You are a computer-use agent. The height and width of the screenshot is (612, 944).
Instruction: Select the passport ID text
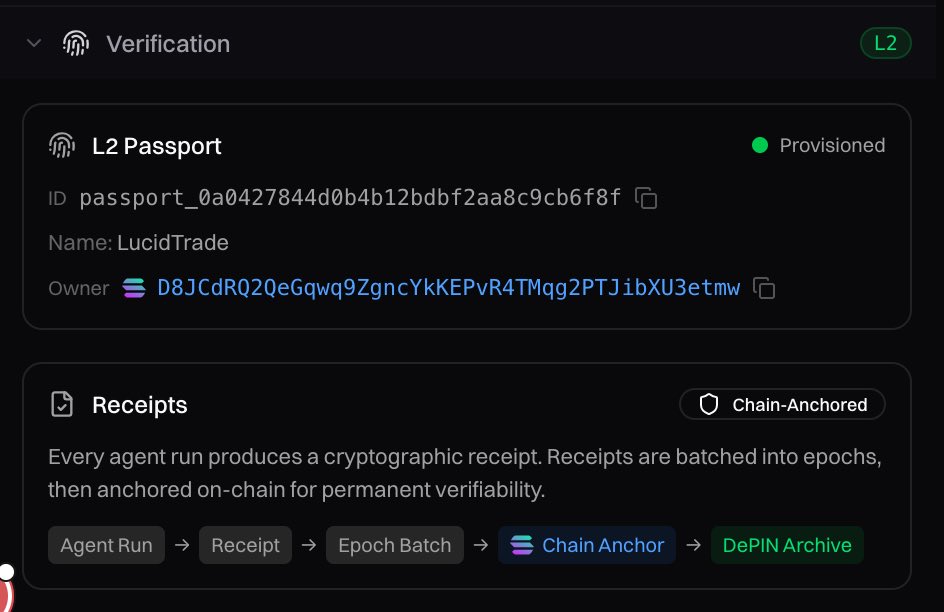coord(350,198)
